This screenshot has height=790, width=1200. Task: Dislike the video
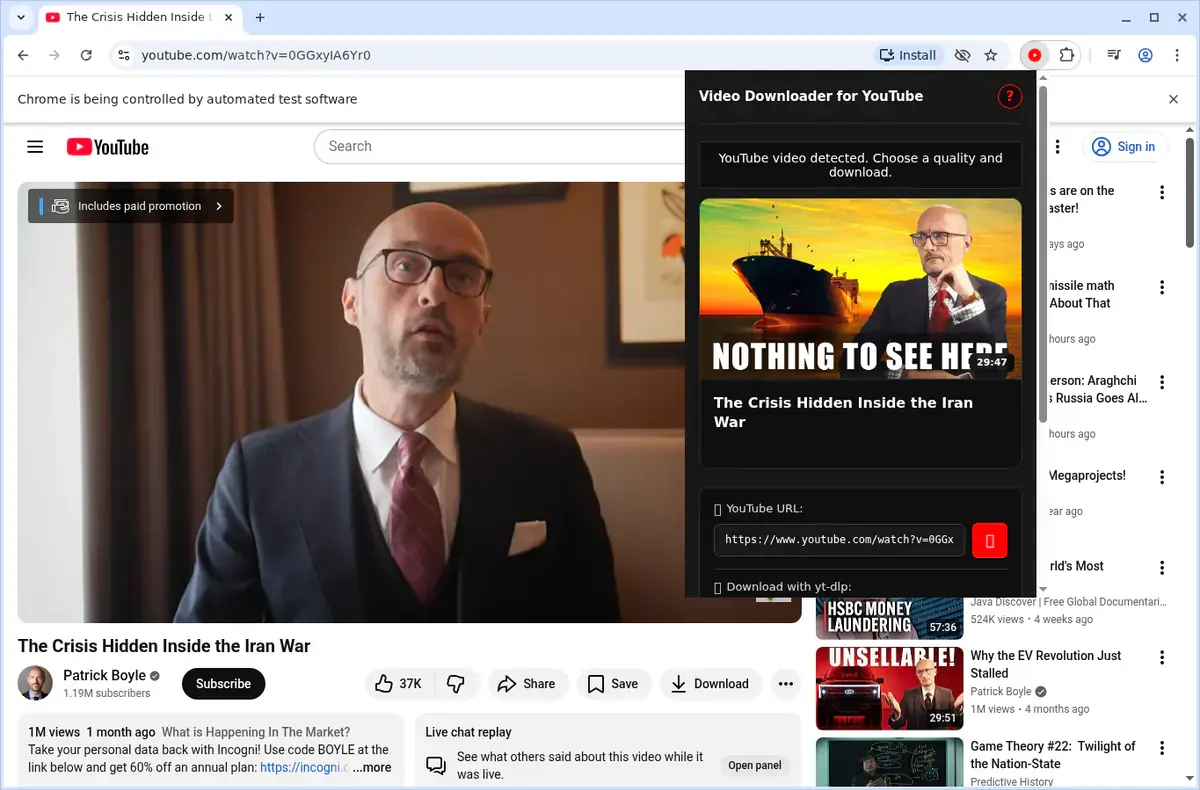pos(456,684)
